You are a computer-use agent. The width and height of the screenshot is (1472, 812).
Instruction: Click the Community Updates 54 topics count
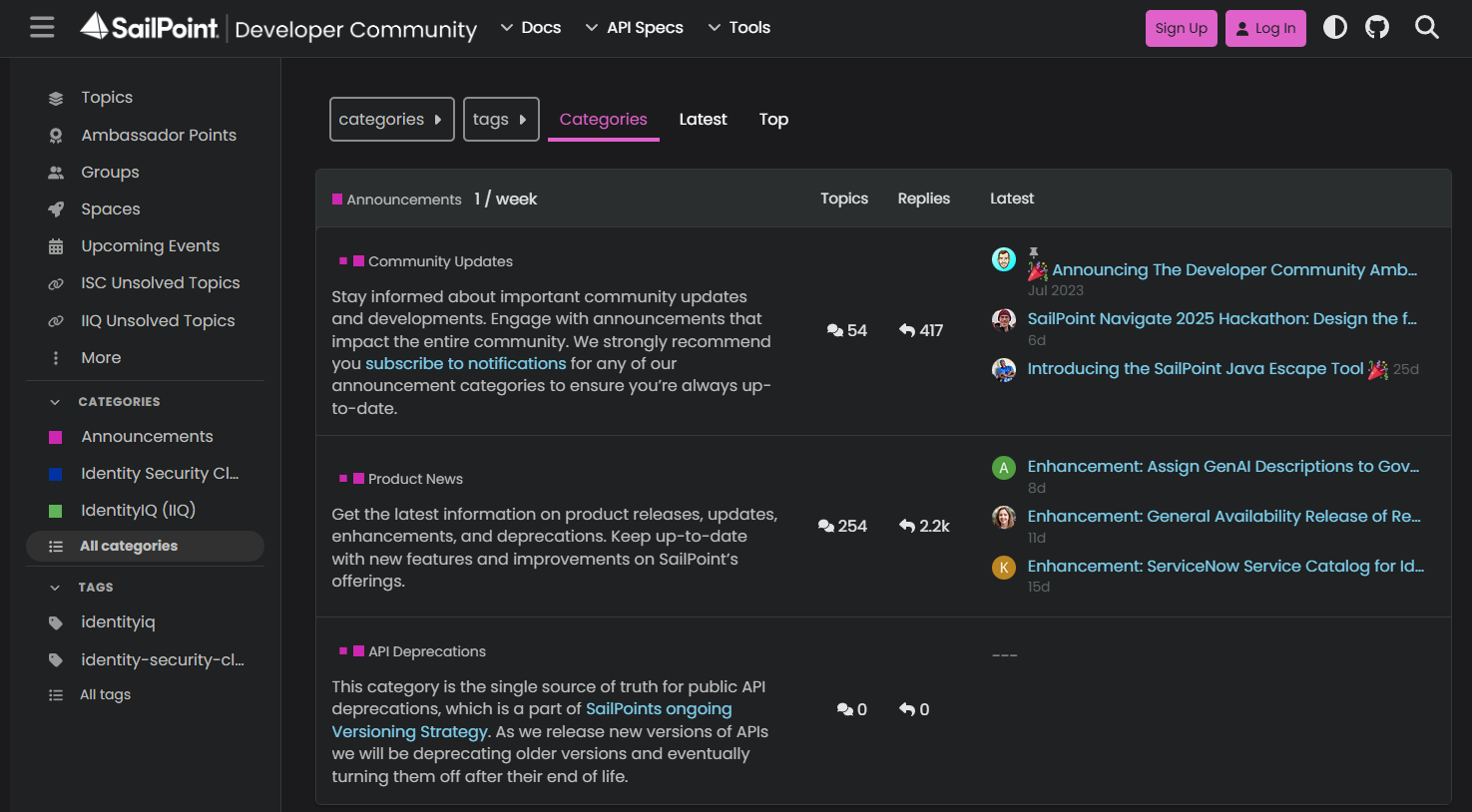click(x=847, y=331)
